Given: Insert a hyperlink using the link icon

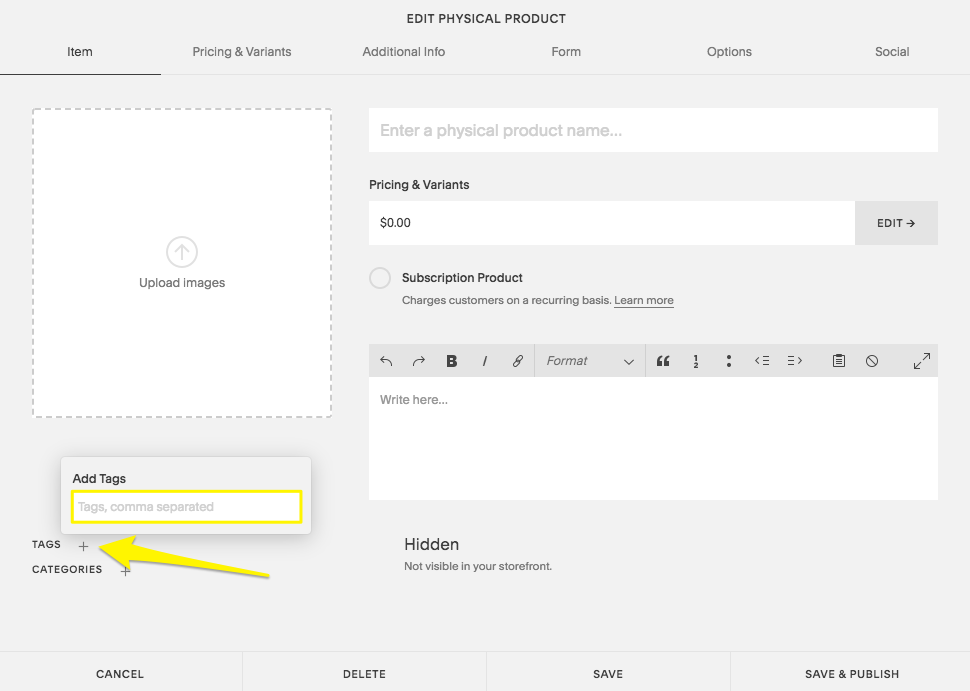Looking at the screenshot, I should click(518, 361).
